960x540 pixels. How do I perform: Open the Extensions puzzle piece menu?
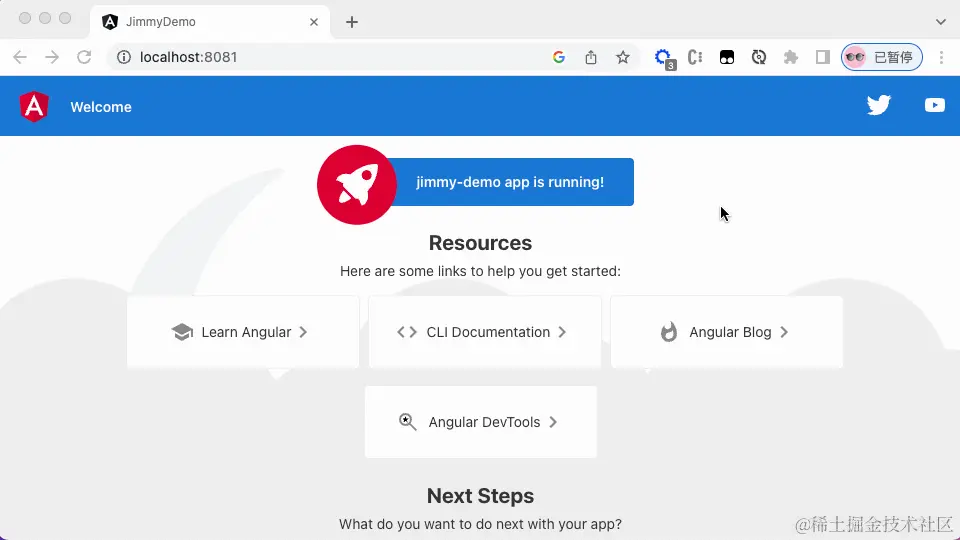pyautogui.click(x=790, y=57)
